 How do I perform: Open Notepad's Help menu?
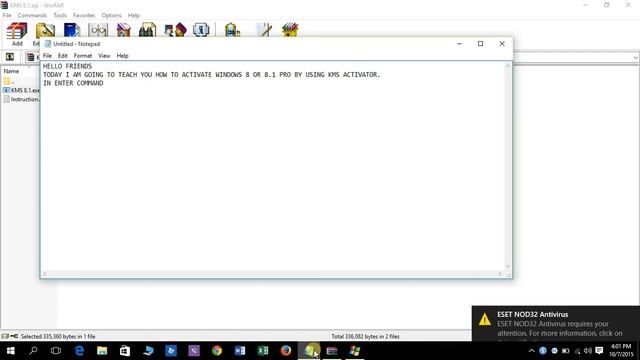point(122,56)
